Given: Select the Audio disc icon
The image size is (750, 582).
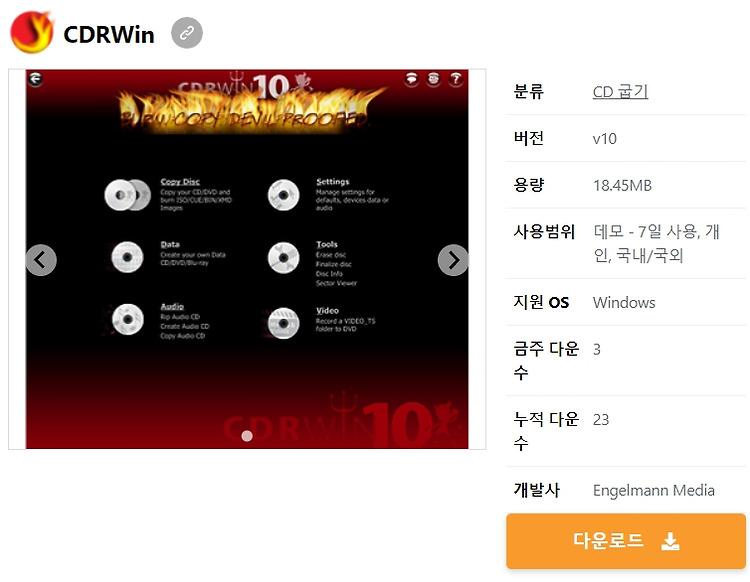Looking at the screenshot, I should [x=128, y=319].
